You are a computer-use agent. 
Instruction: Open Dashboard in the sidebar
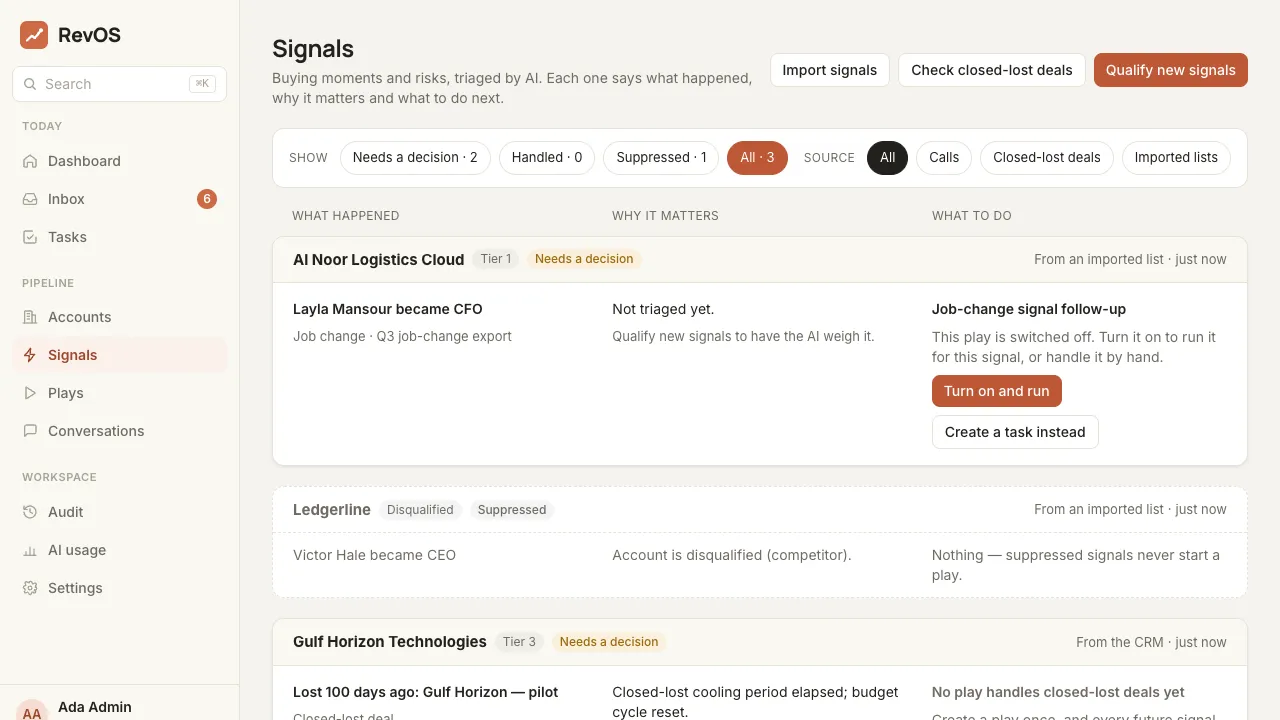point(120,161)
